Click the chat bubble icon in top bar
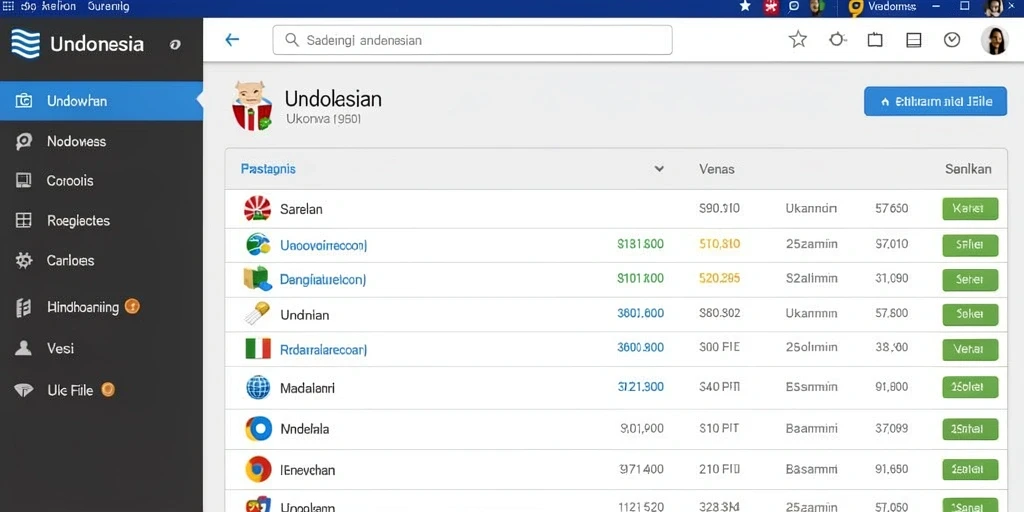This screenshot has width=1024, height=512. coord(793,7)
